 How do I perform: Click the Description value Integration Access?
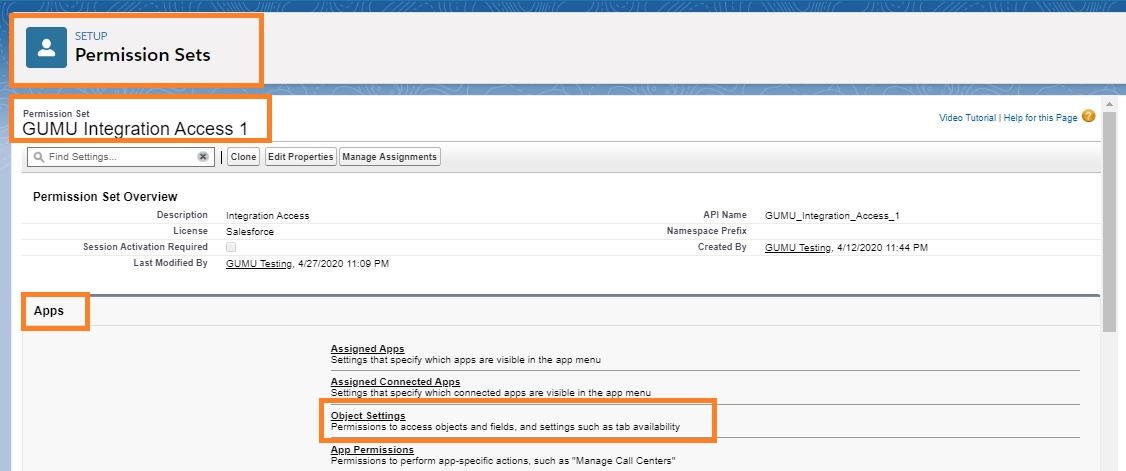pos(267,215)
